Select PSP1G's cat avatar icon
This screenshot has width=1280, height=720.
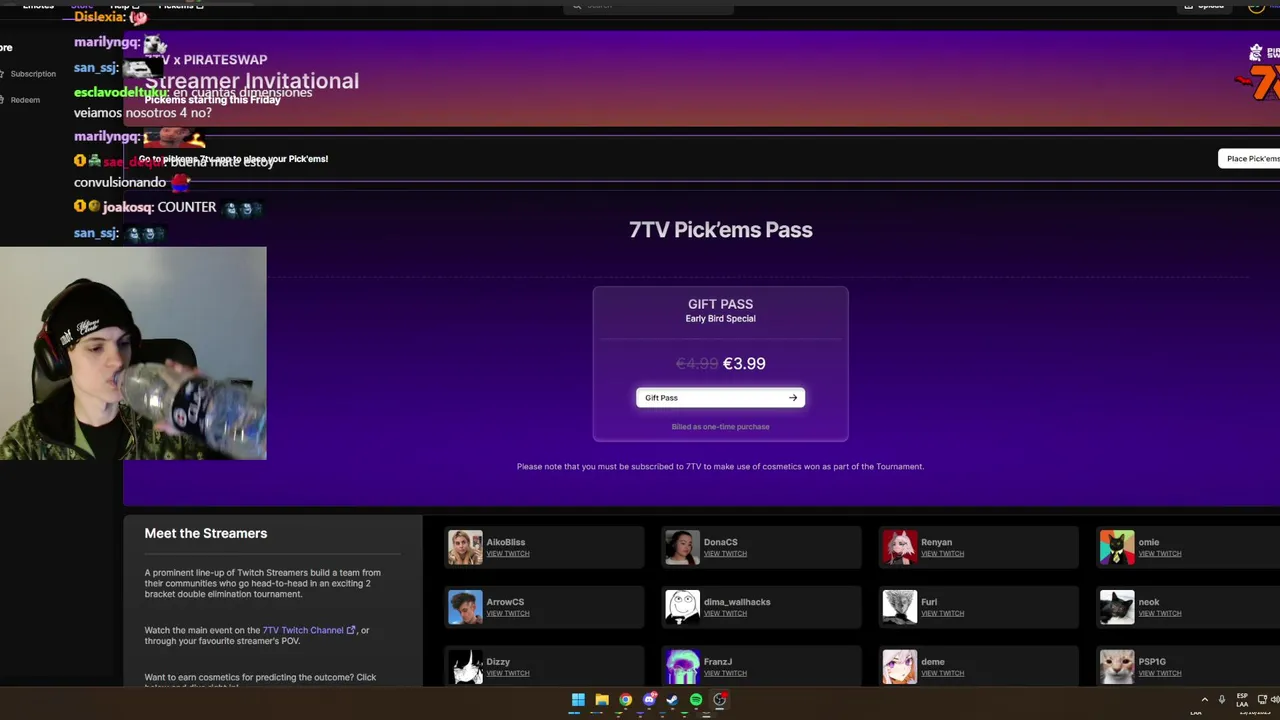(x=1117, y=667)
